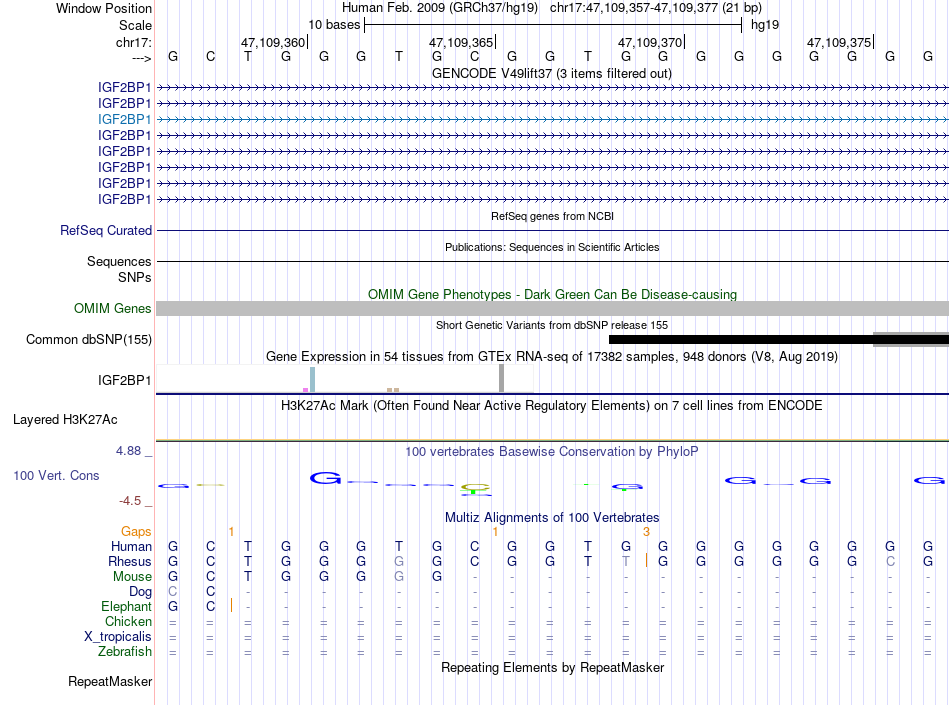Click the SNPs track label
This screenshot has height=705, width=950.
pyautogui.click(x=135, y=277)
